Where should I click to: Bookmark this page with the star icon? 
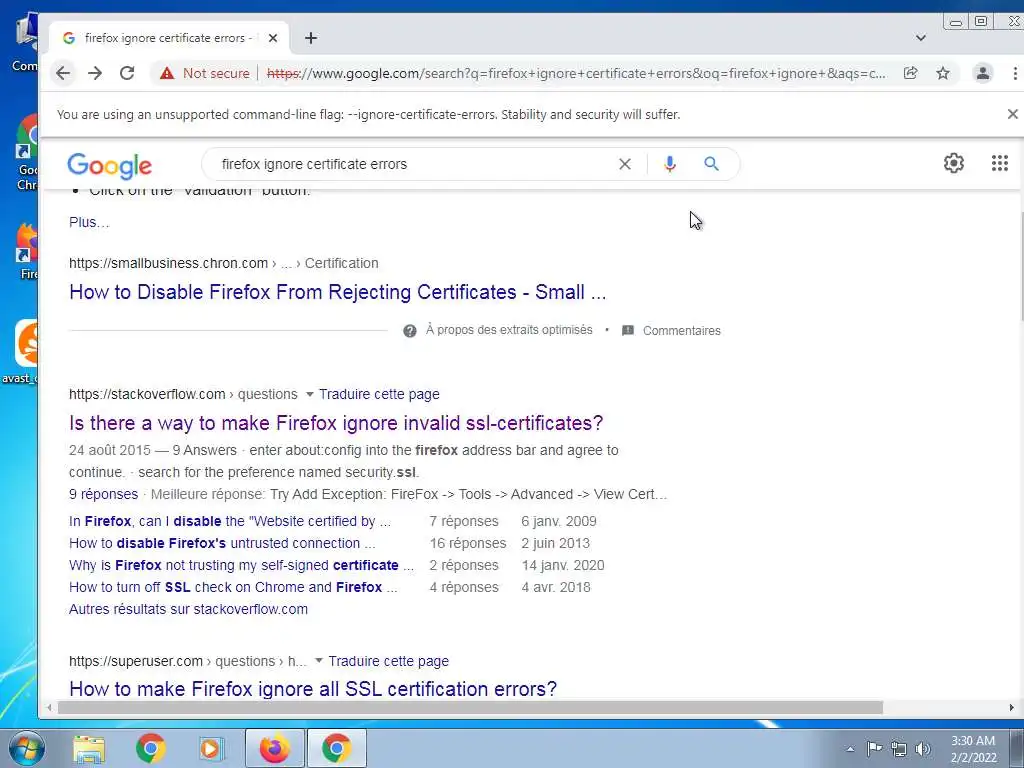point(942,73)
